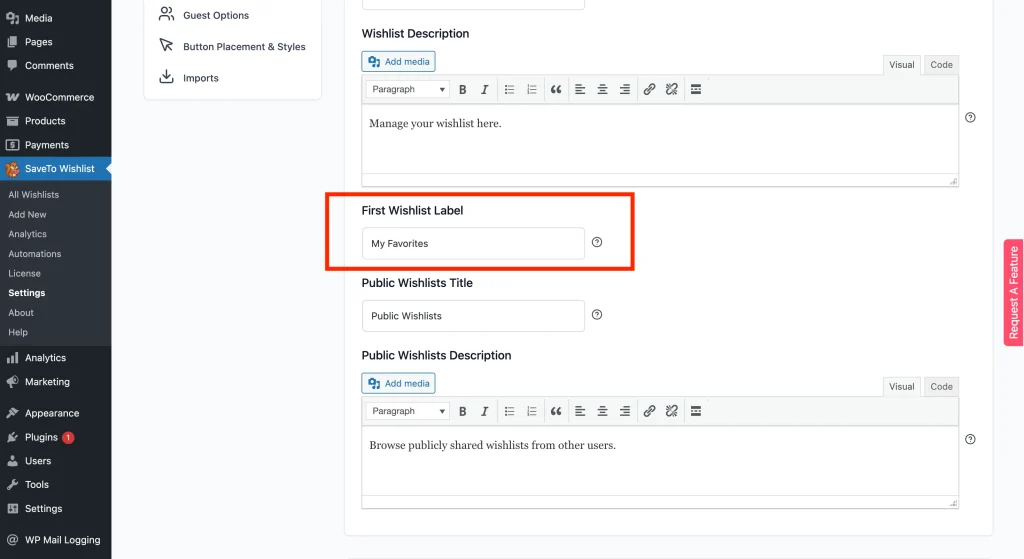
Task: Open Plugins menu with update badge
Action: click(x=56, y=438)
